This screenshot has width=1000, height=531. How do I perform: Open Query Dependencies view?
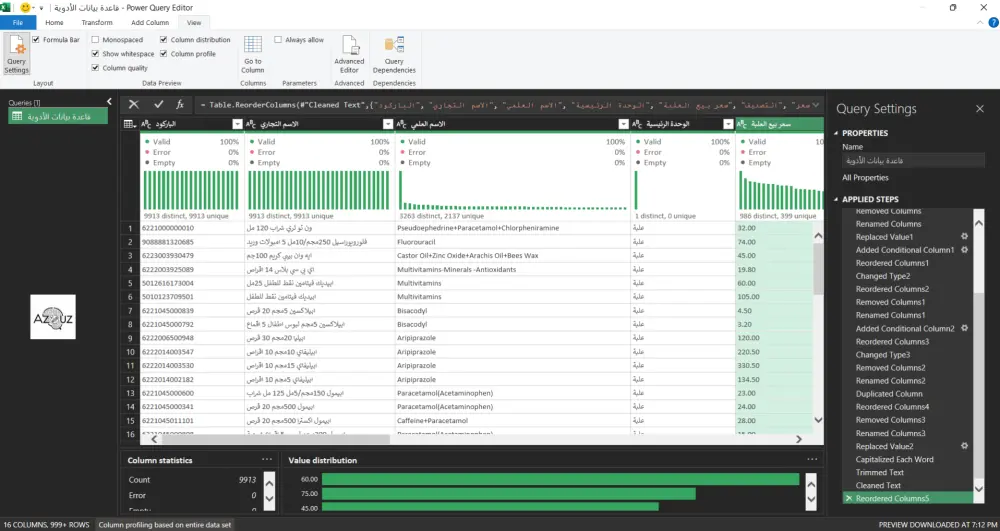(x=394, y=54)
